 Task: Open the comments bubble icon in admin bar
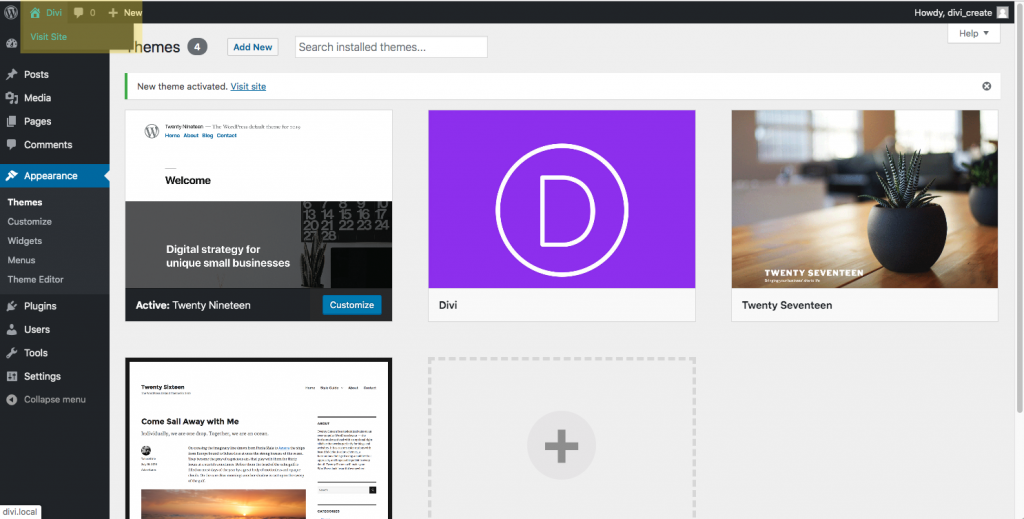(x=79, y=12)
